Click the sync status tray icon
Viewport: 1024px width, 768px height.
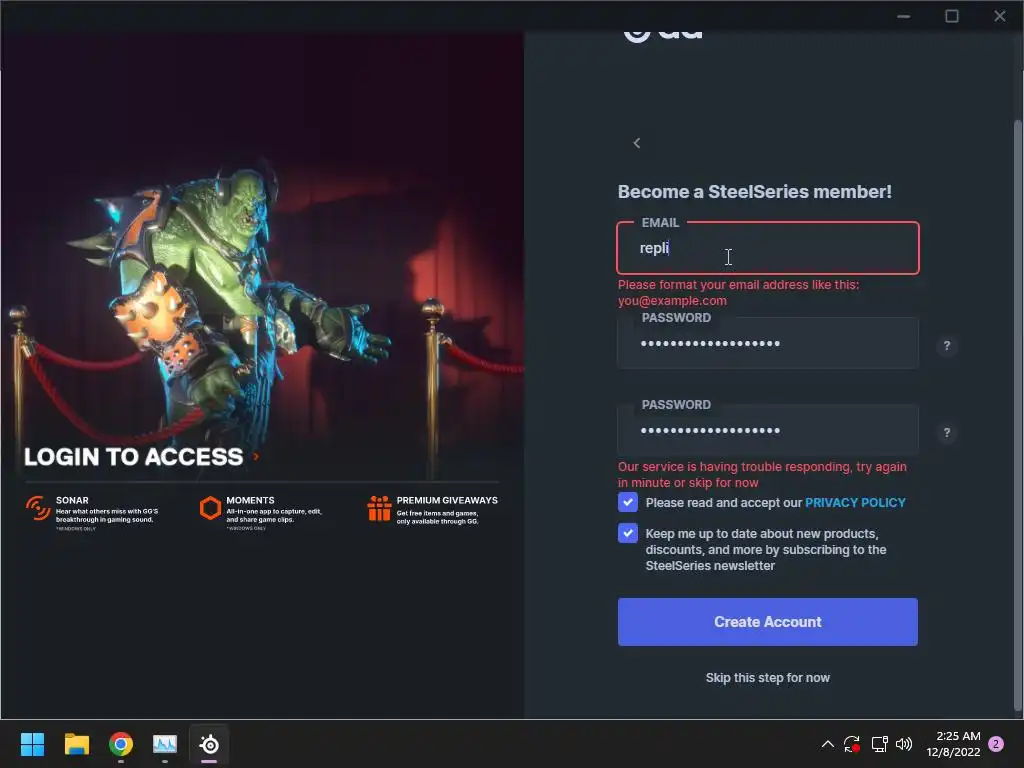(x=852, y=744)
